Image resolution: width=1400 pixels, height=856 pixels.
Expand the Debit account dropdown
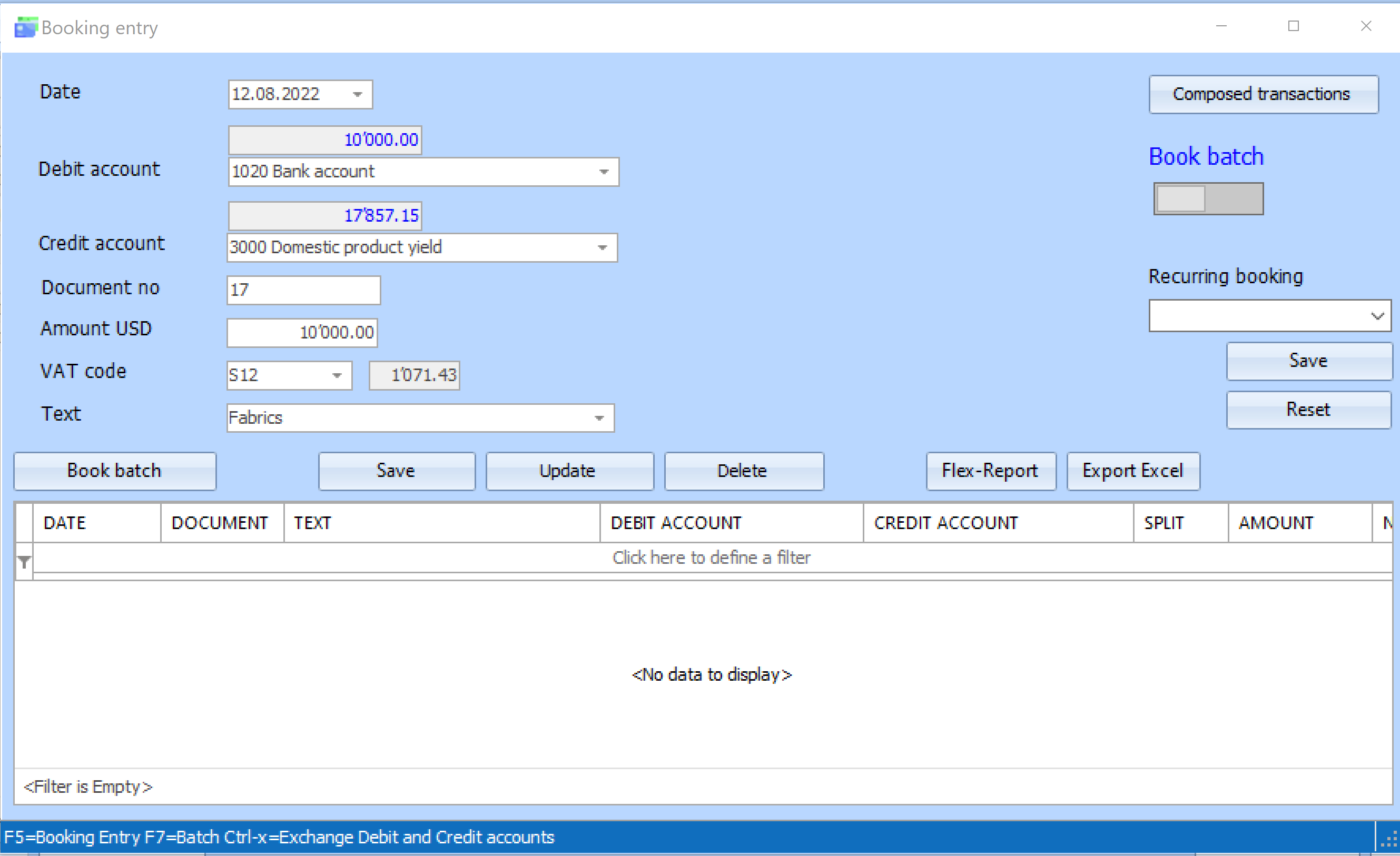[x=604, y=172]
